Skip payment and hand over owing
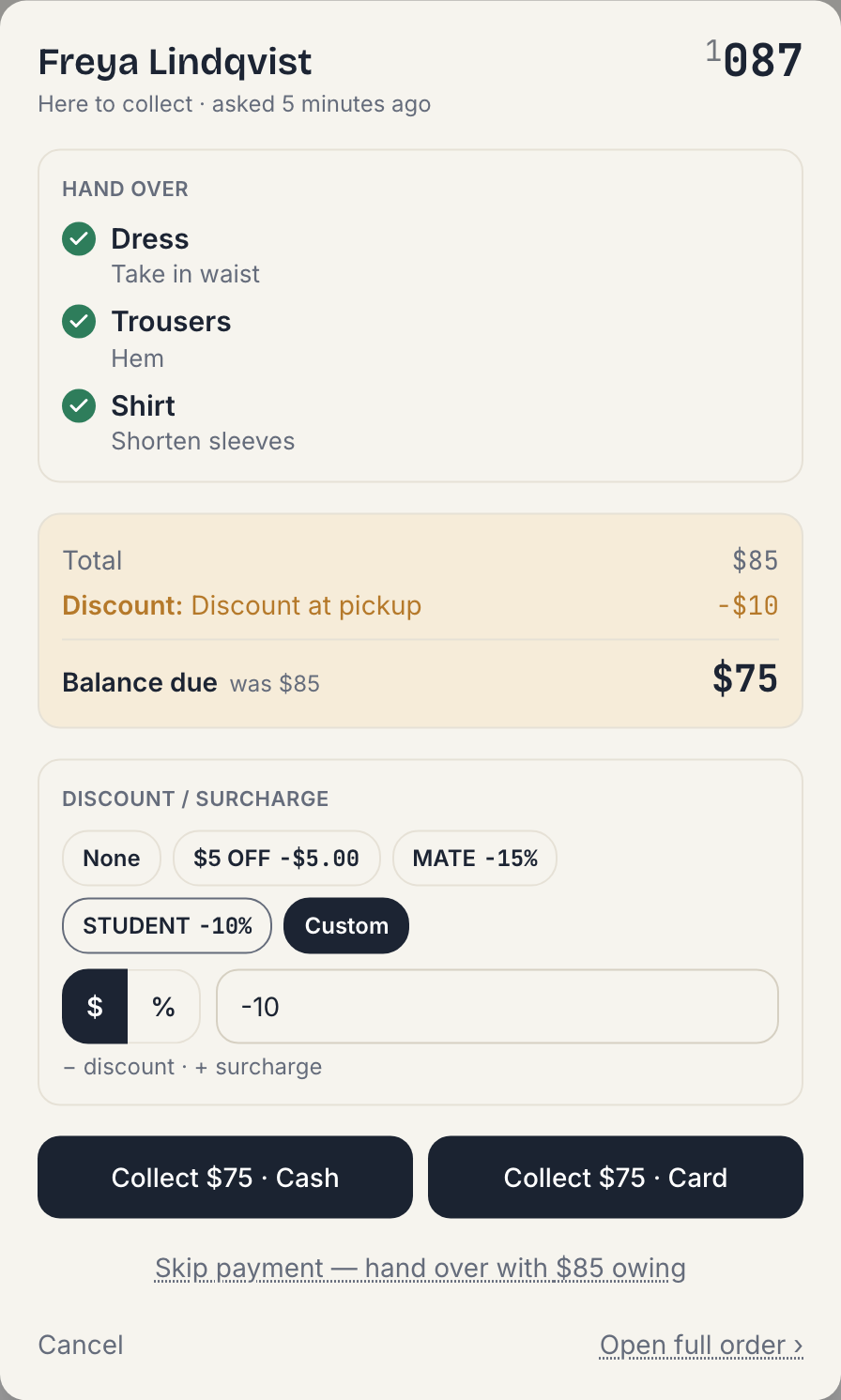Viewport: 841px width, 1400px height. 420,1269
